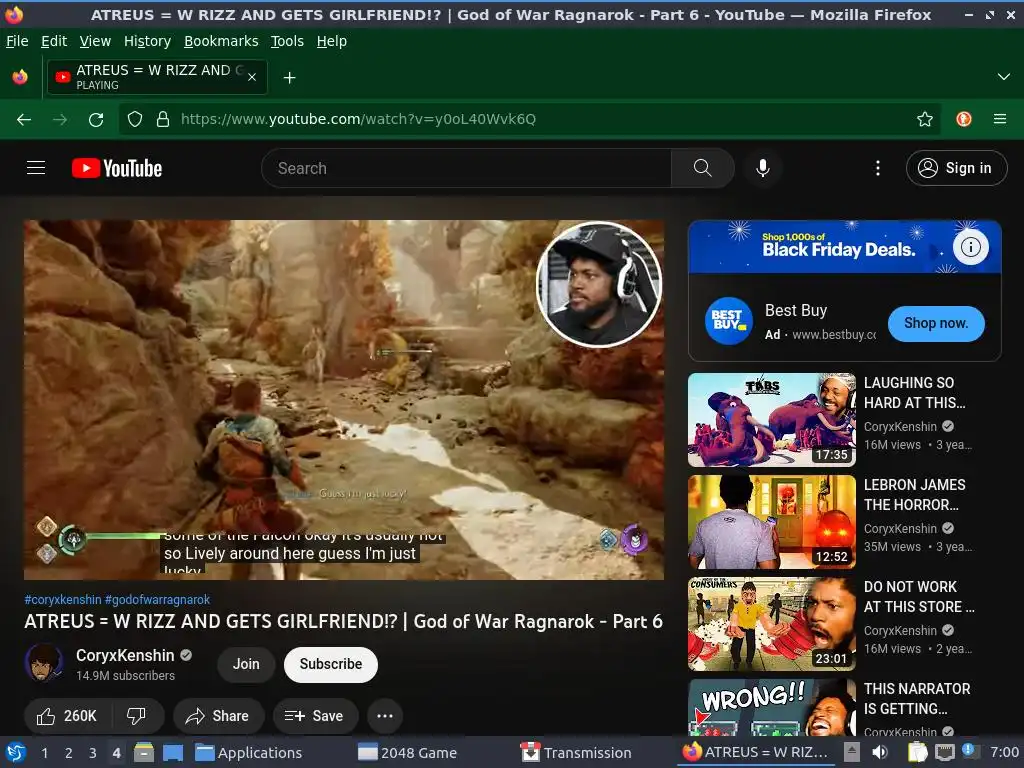This screenshot has width=1024, height=768.
Task: Open a new tab with plus
Action: click(x=289, y=78)
